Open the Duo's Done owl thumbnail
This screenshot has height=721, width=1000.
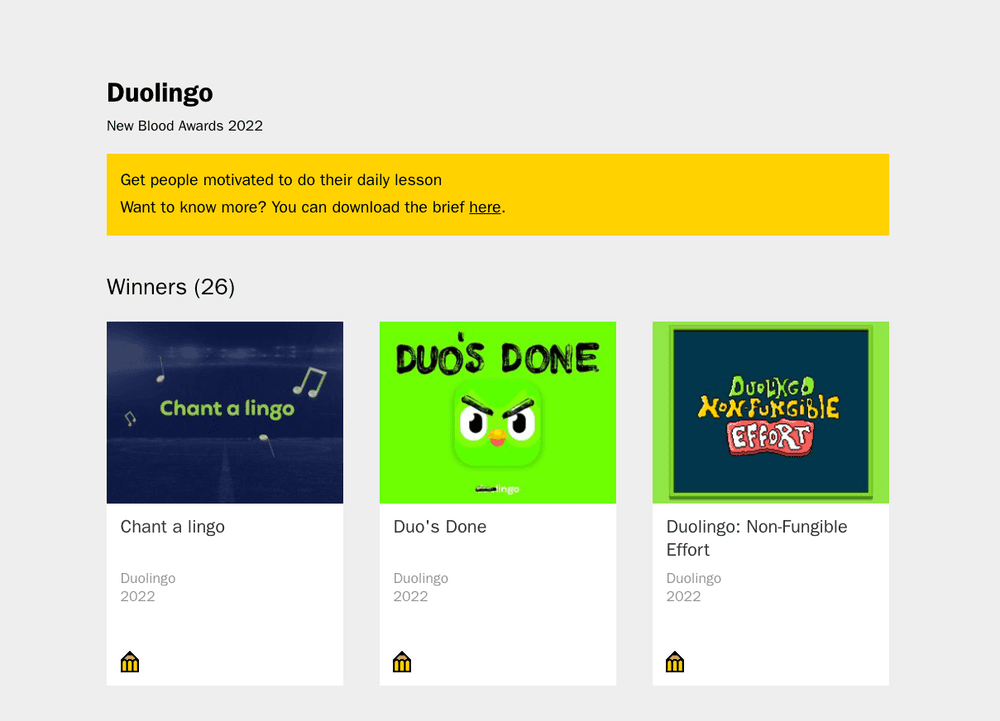[x=497, y=412]
